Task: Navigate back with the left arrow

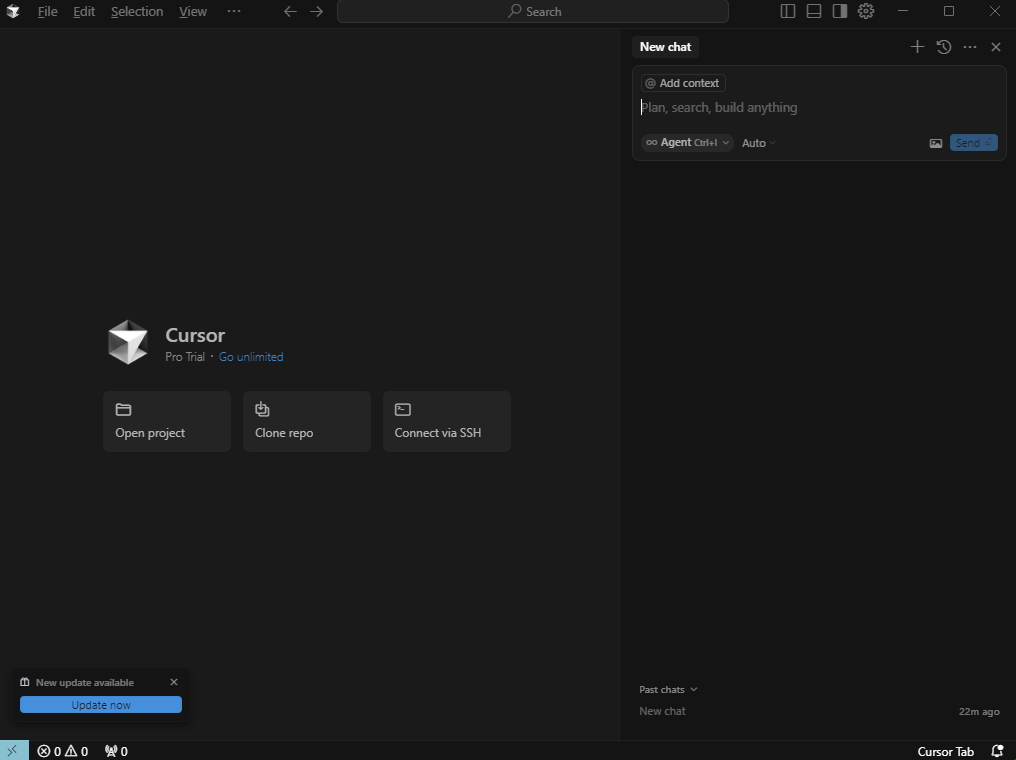Action: 290,11
